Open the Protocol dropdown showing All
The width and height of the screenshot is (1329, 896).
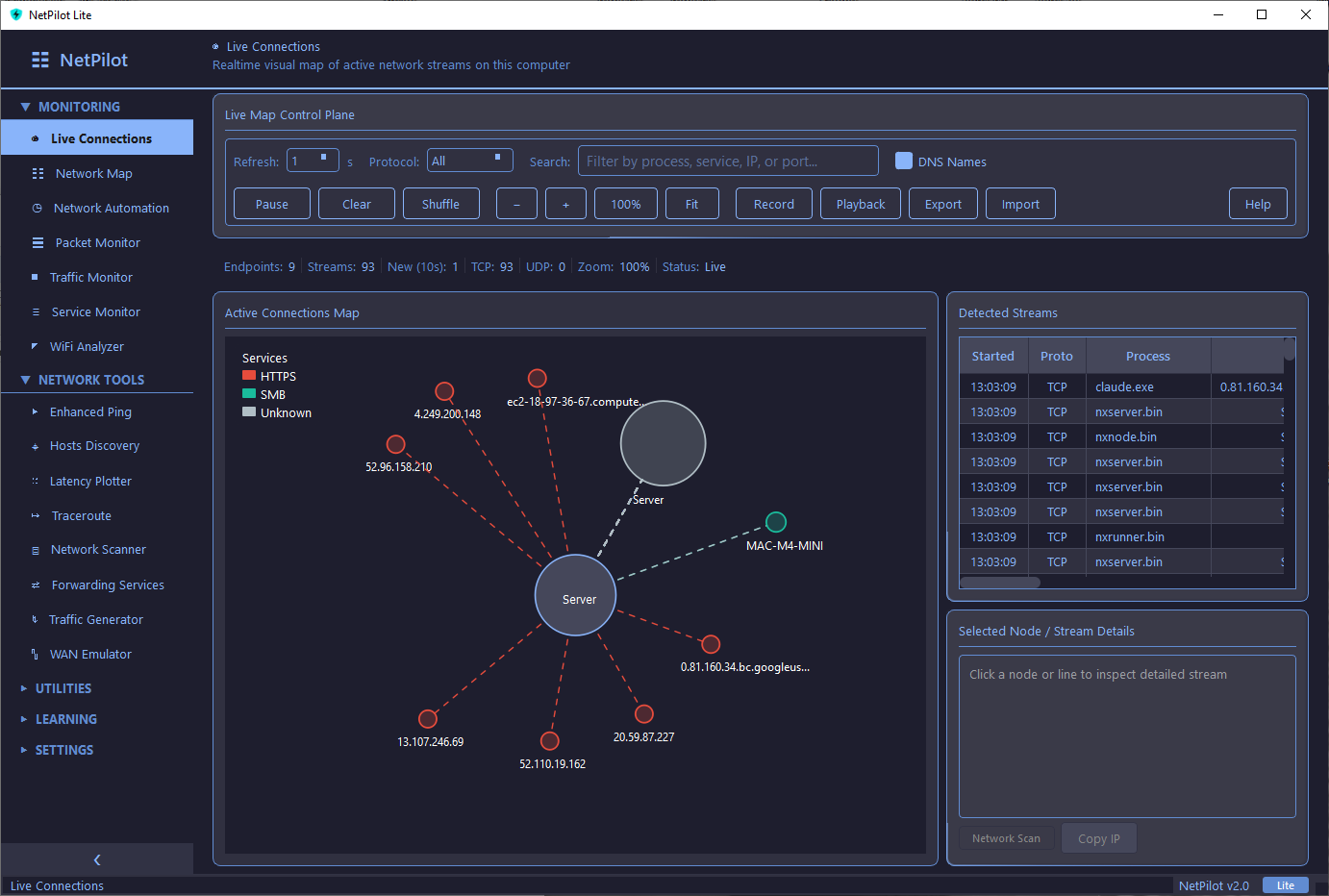(x=469, y=160)
